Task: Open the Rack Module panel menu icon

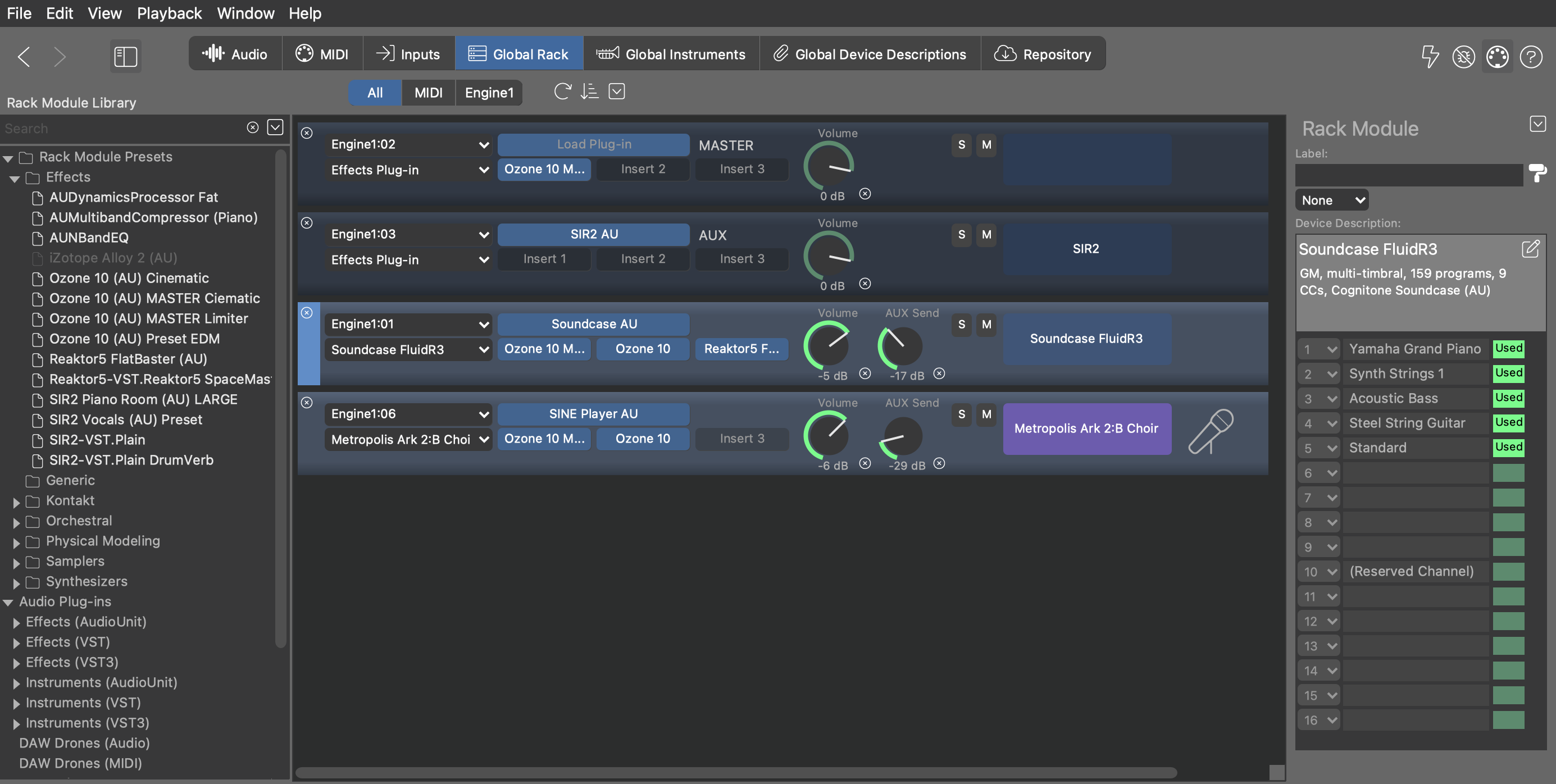Action: [1538, 124]
